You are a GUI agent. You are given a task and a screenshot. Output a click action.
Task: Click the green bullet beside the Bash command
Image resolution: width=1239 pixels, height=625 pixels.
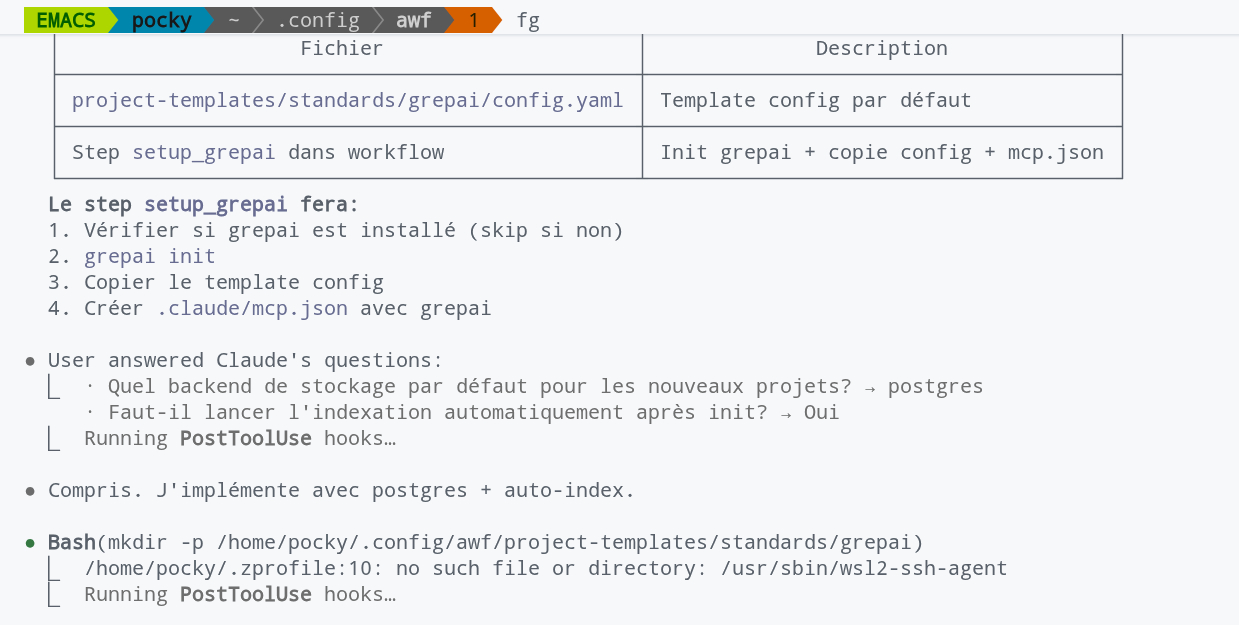[x=31, y=543]
